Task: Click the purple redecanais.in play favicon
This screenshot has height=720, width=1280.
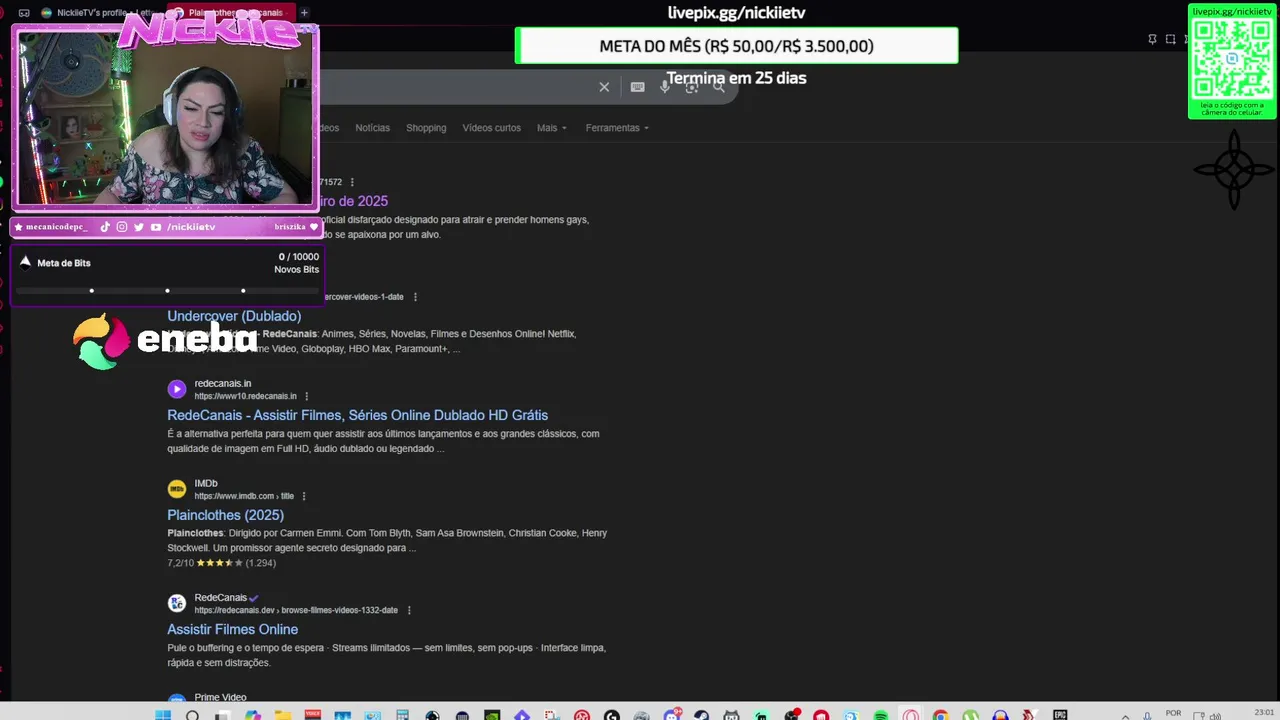Action: tap(177, 389)
